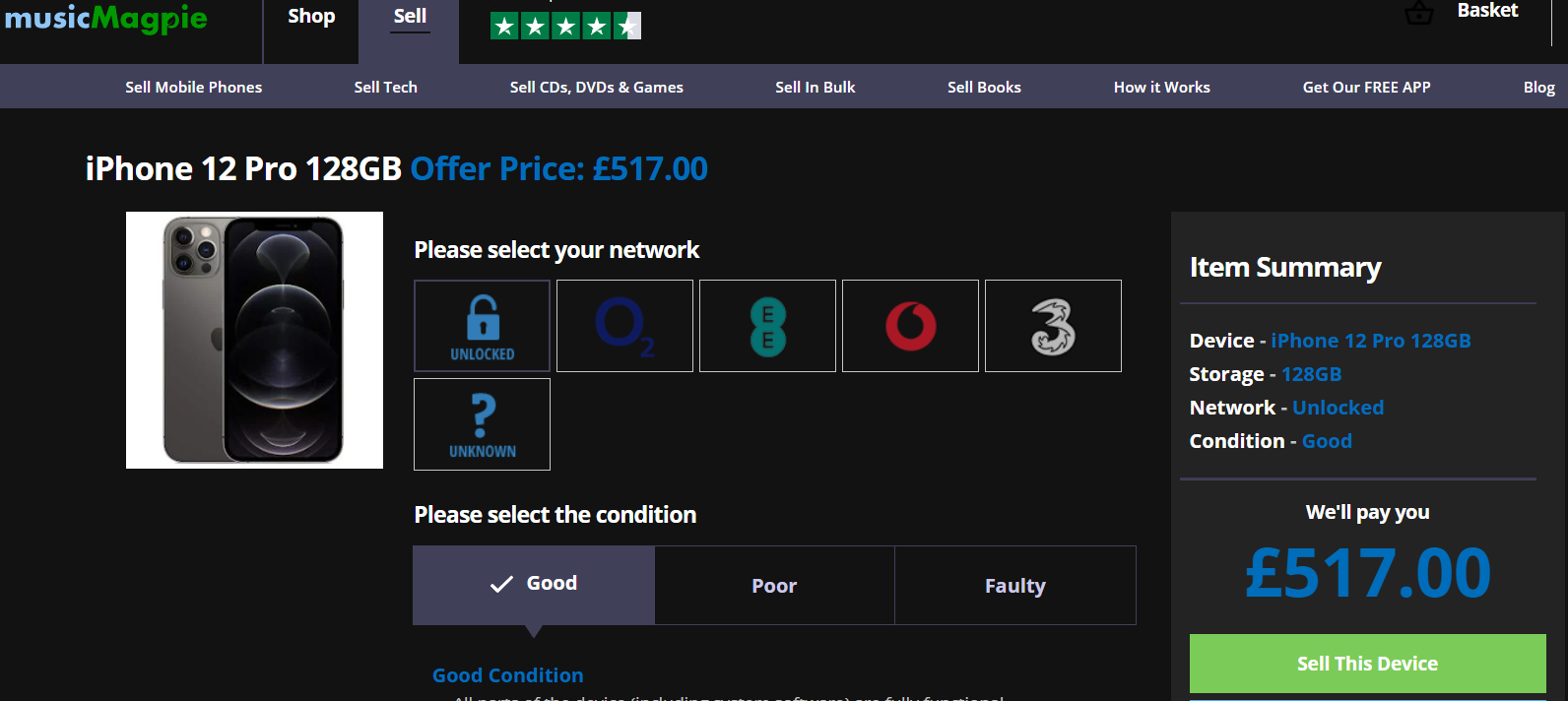Click the musicMagpie logo
Image resolution: width=1568 pixels, height=701 pixels.
click(x=105, y=19)
